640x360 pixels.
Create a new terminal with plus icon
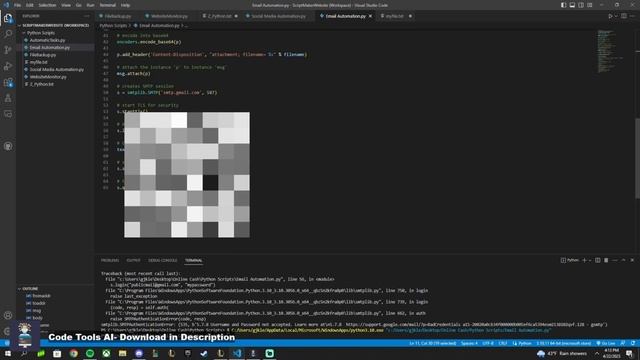(584, 260)
